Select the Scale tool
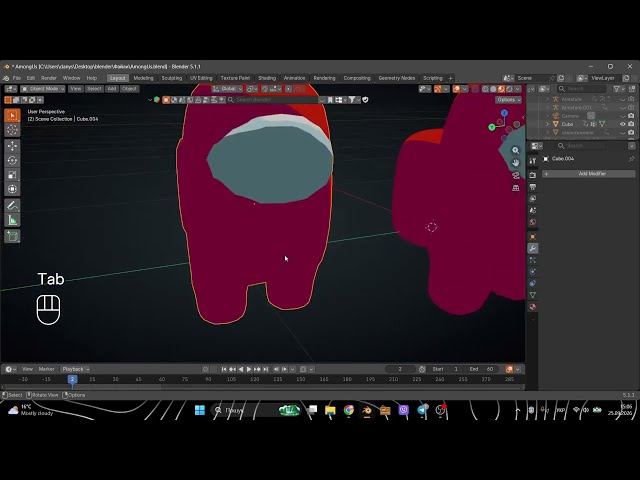 [x=12, y=175]
